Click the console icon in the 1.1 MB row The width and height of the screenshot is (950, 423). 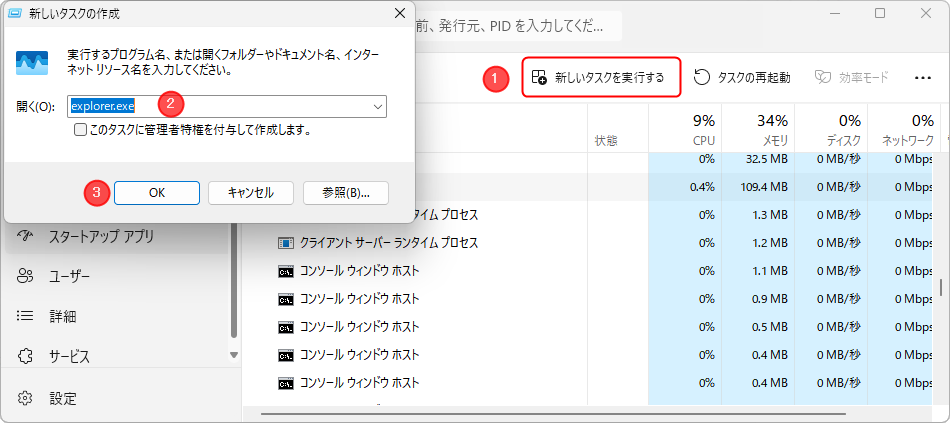click(x=285, y=271)
